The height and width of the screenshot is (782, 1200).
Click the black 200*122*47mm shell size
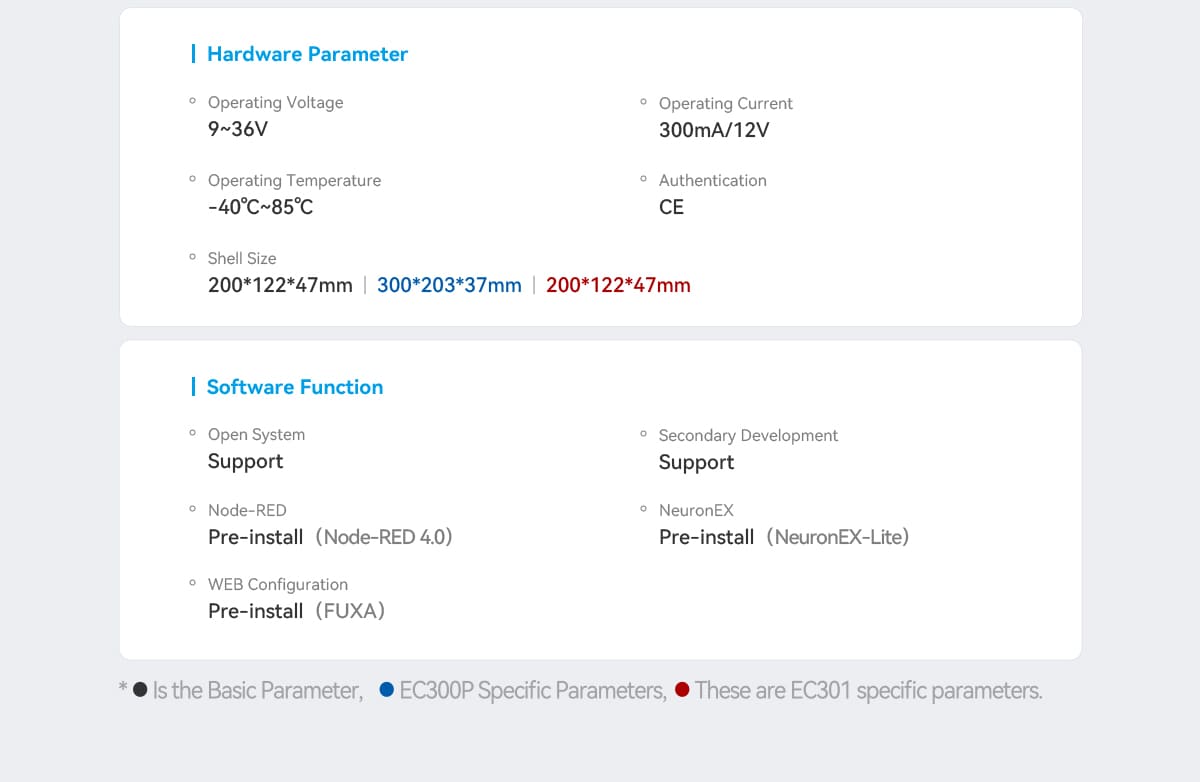click(280, 285)
